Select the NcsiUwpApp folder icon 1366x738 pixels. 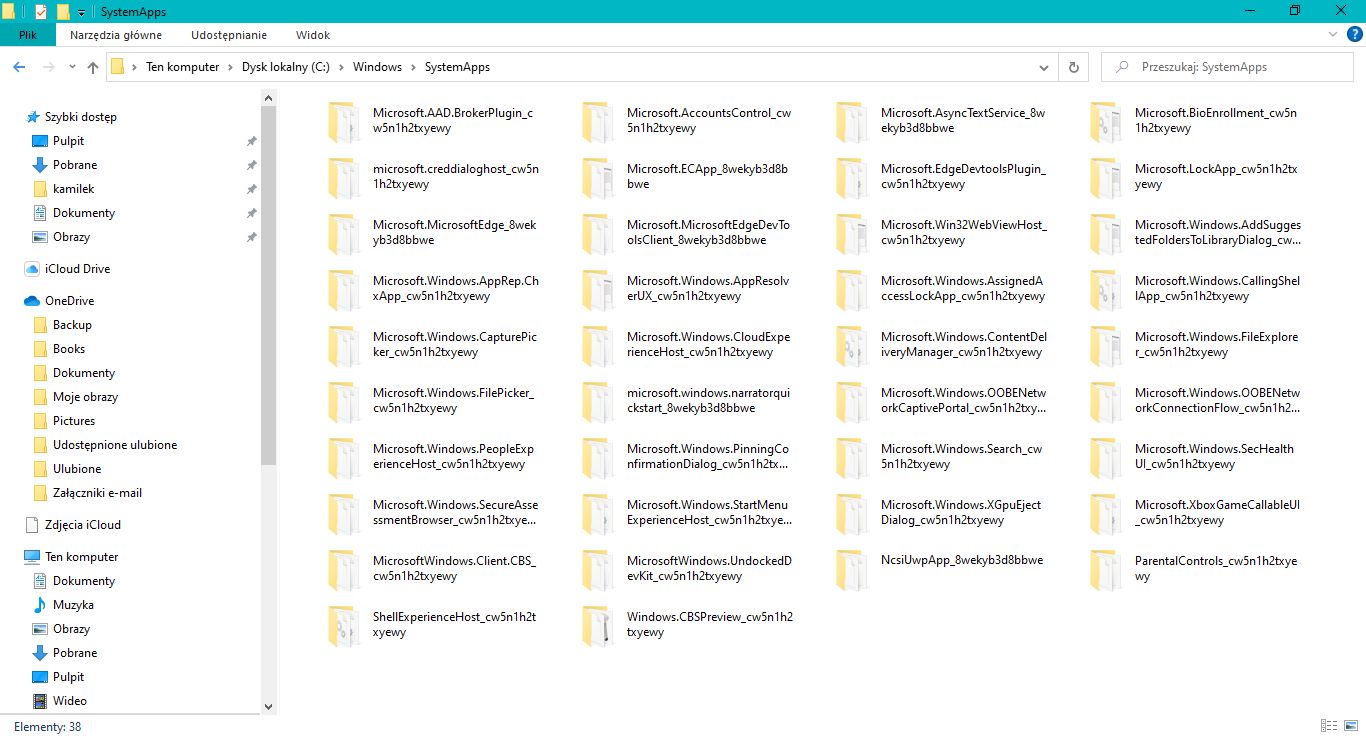coord(852,569)
